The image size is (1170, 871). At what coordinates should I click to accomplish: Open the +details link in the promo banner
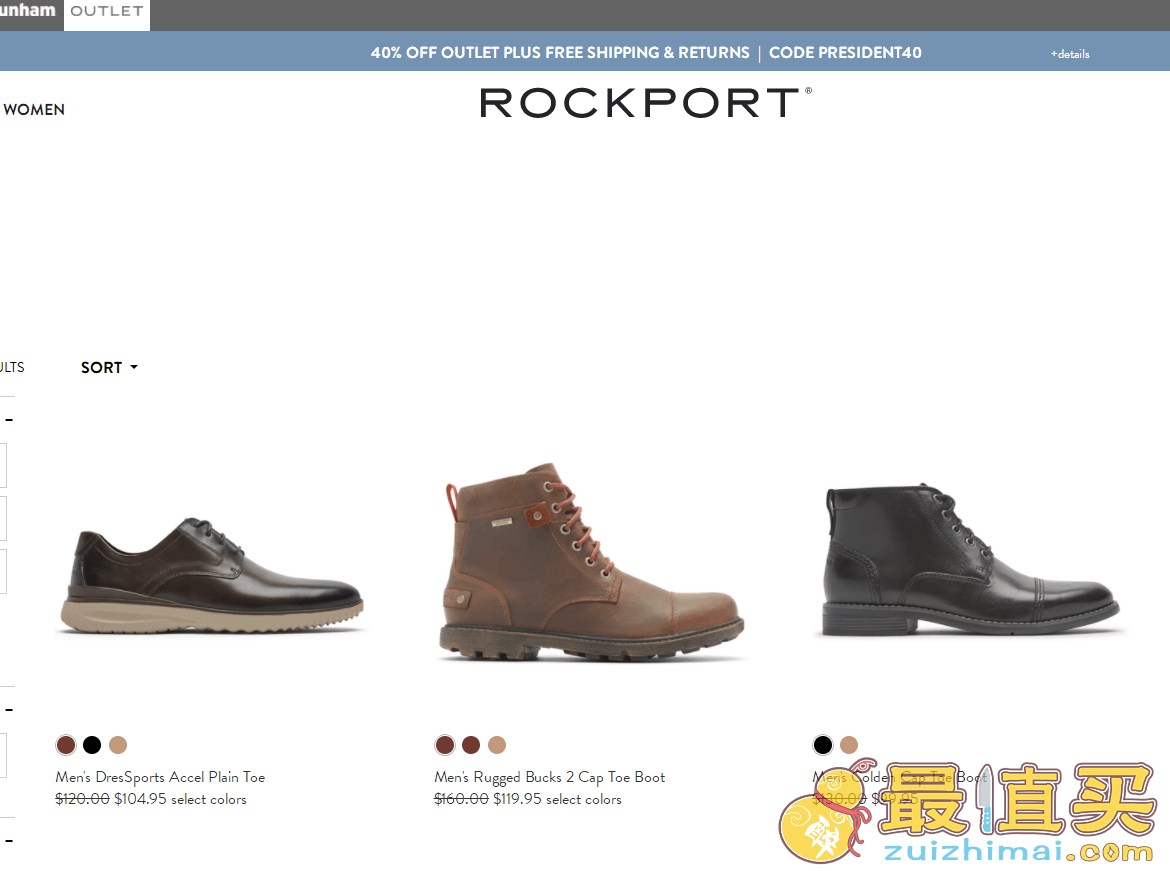1070,54
